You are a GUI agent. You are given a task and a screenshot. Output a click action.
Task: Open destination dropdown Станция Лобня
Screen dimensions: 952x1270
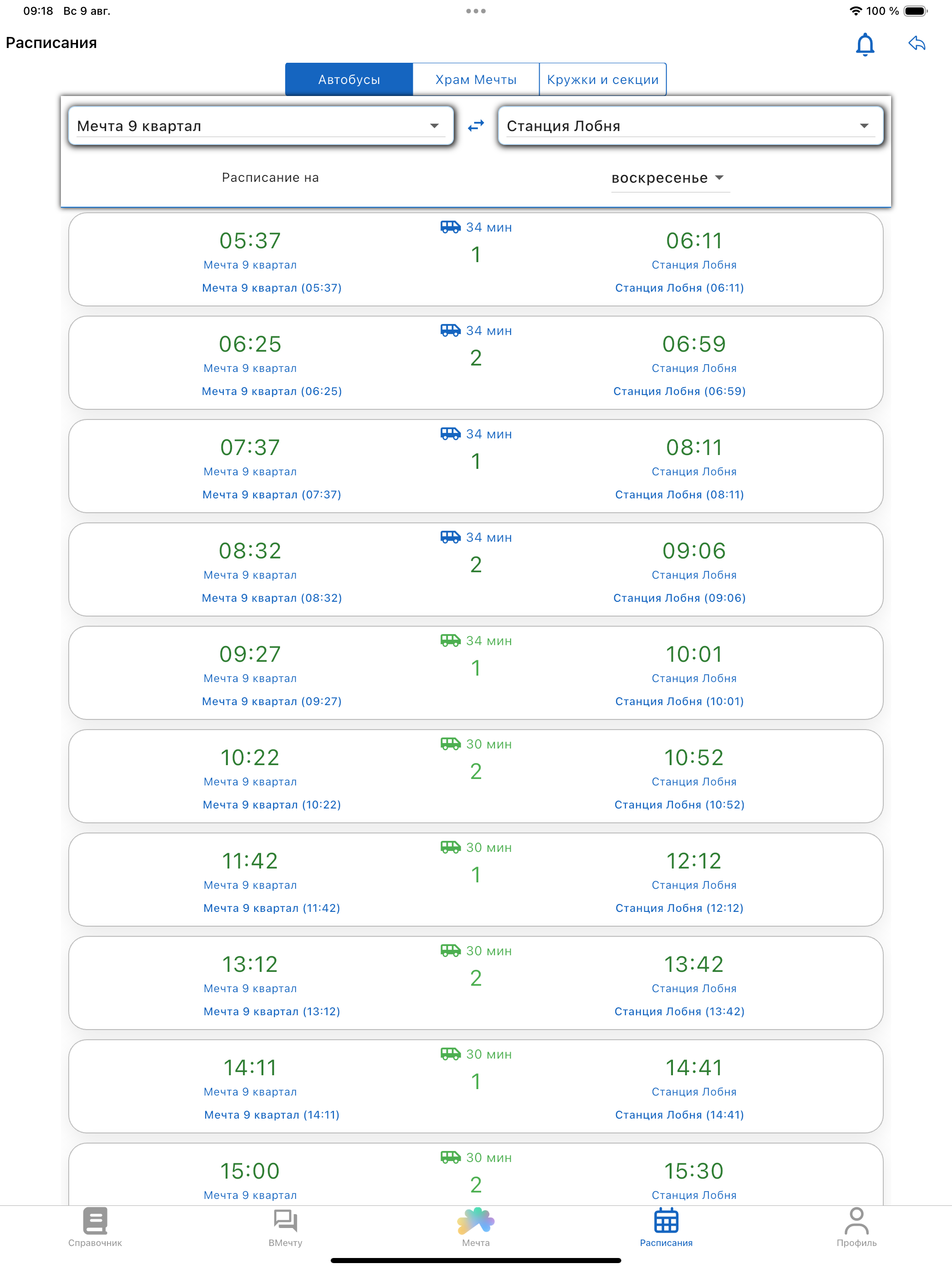[690, 126]
